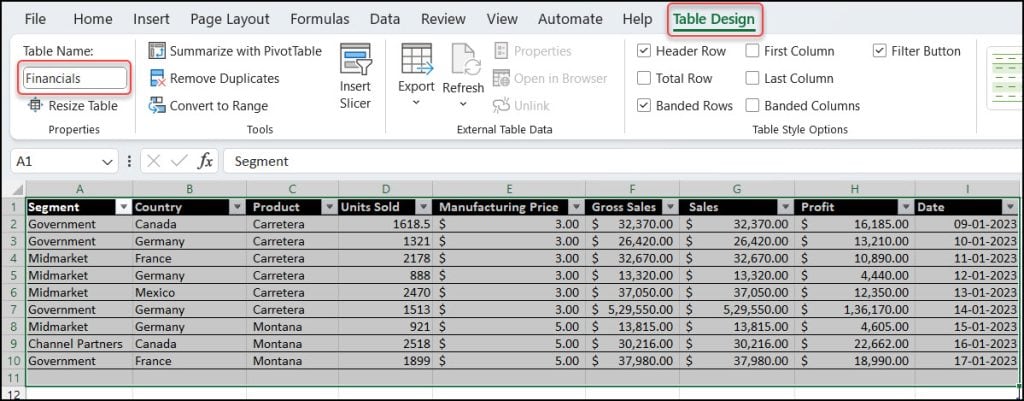Image resolution: width=1024 pixels, height=401 pixels.
Task: Open the Profit column filter dropdown
Action: 906,207
